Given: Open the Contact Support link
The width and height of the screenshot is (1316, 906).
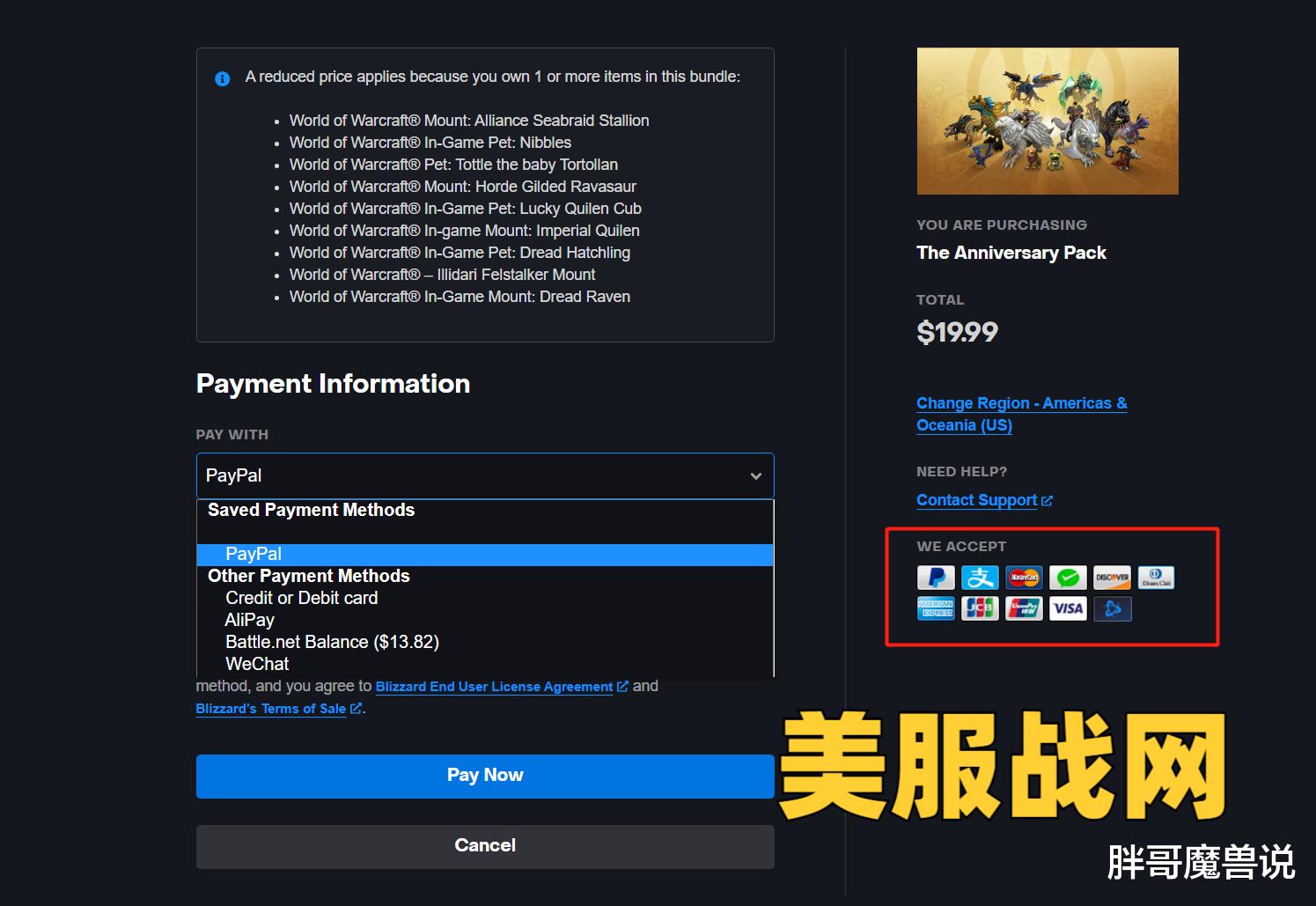Looking at the screenshot, I should [976, 500].
